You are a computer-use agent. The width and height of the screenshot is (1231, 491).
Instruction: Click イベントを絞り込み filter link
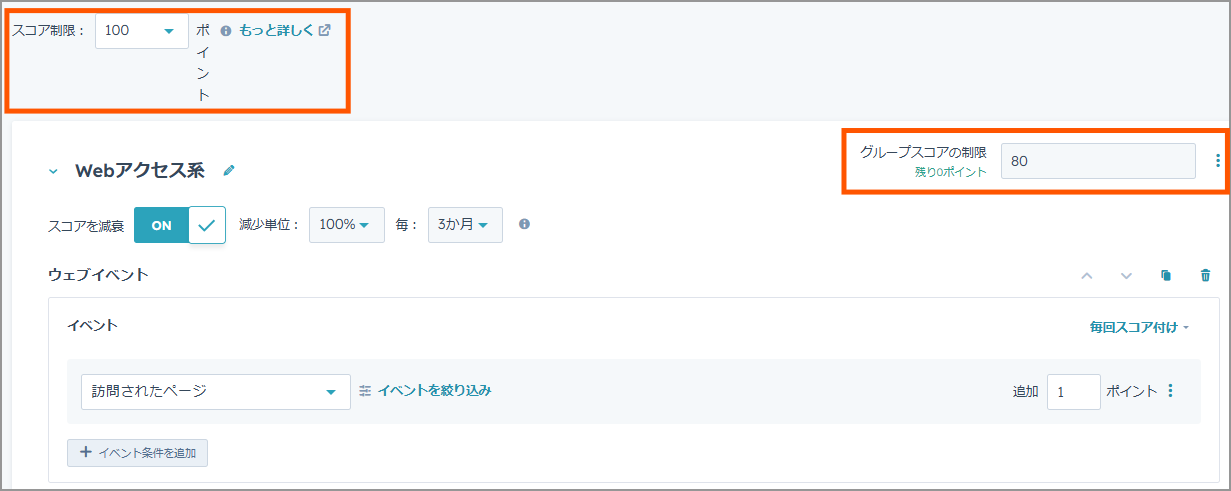tap(425, 390)
